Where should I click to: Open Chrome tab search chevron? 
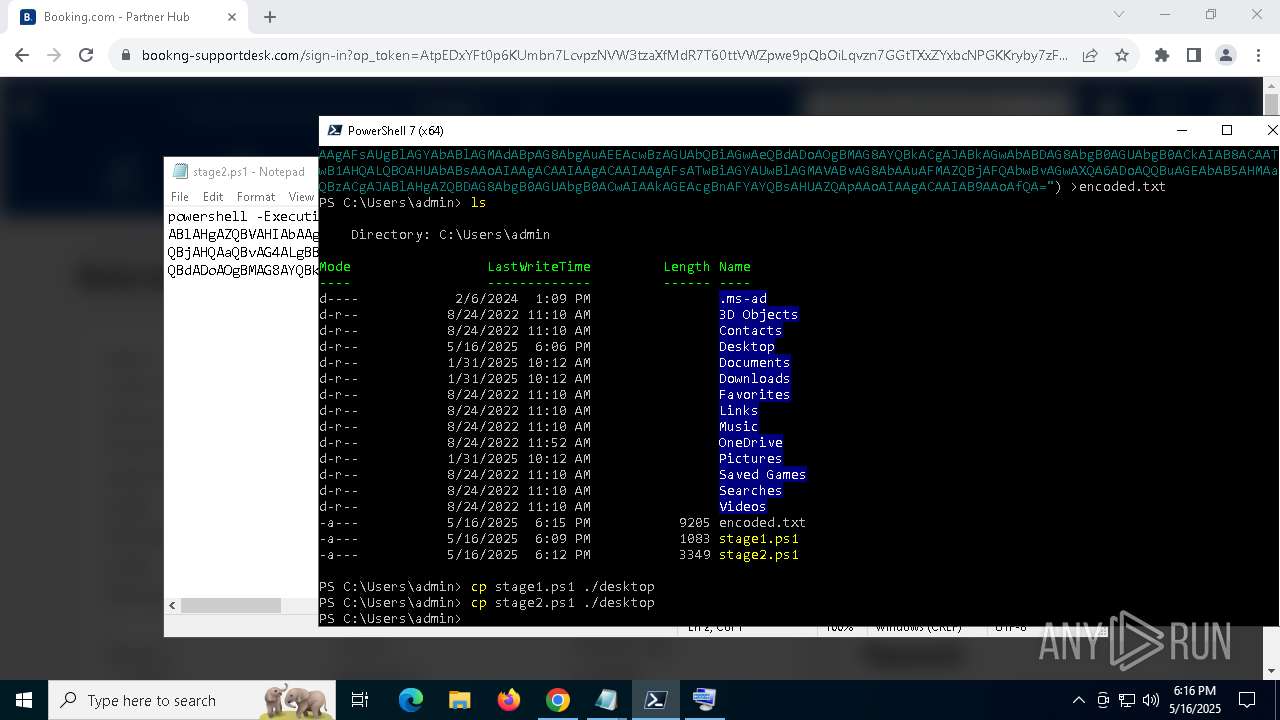coord(1119,15)
